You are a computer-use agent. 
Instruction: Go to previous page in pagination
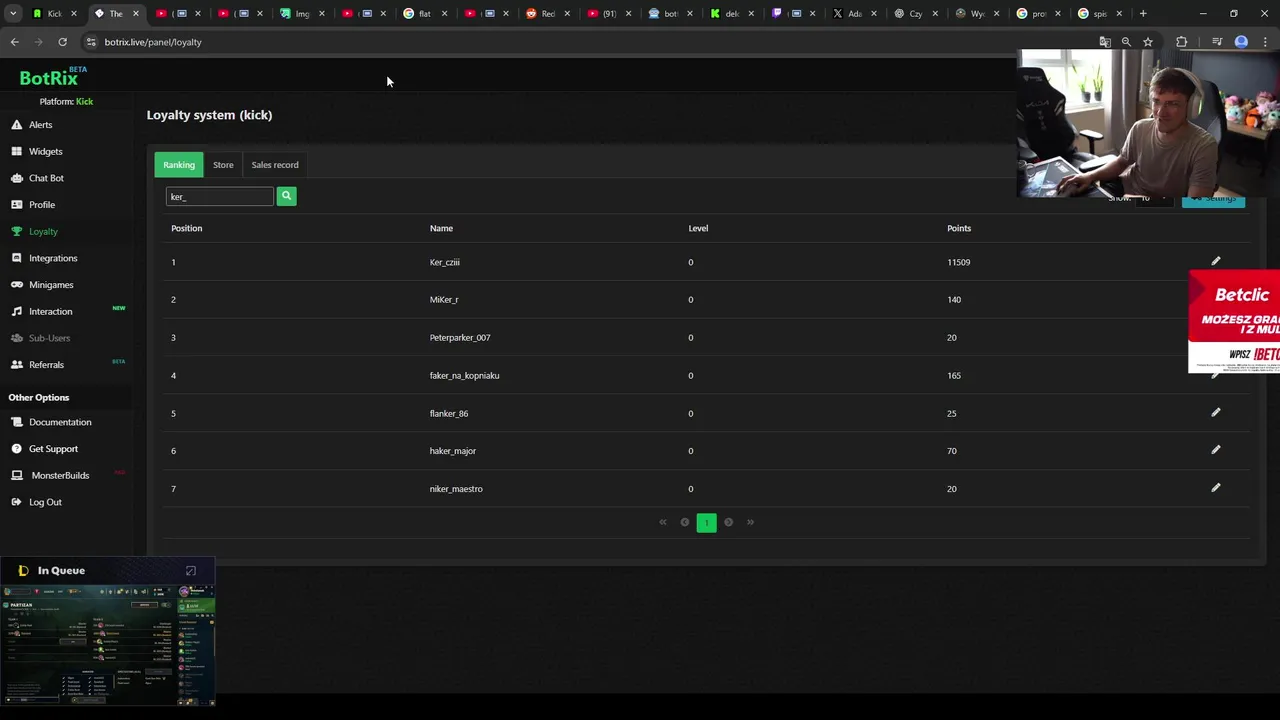coord(685,522)
